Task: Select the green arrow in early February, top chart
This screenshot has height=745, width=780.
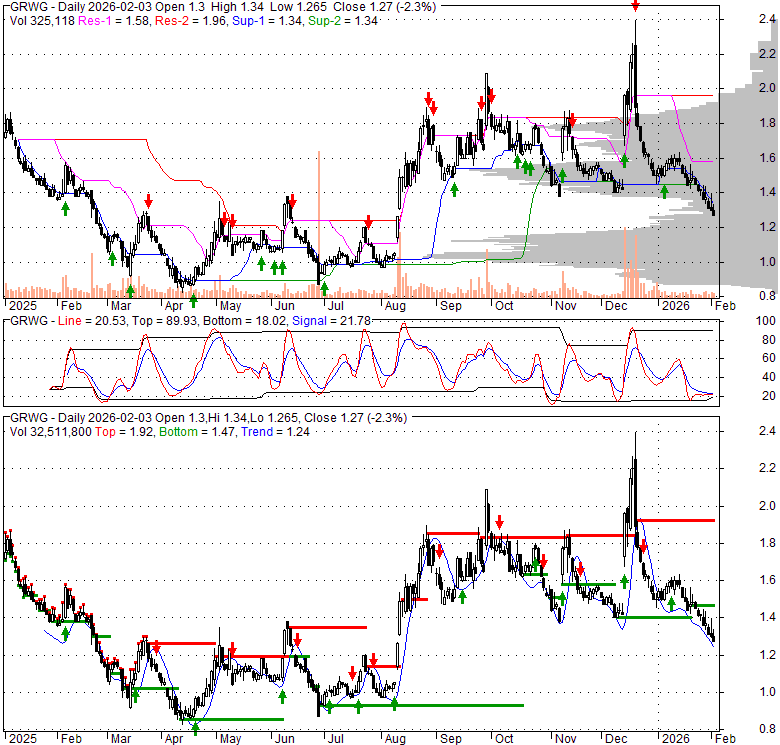Action: click(65, 209)
